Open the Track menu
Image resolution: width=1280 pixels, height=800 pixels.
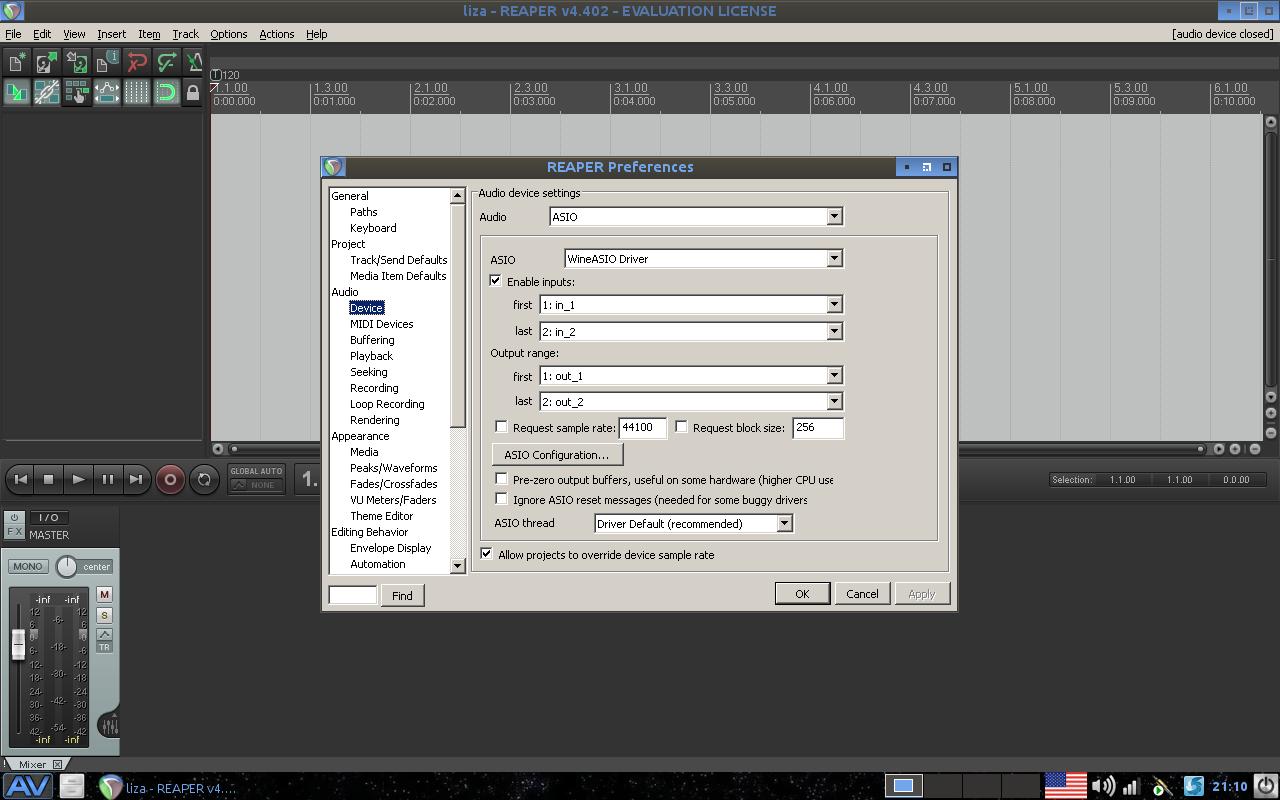(185, 34)
